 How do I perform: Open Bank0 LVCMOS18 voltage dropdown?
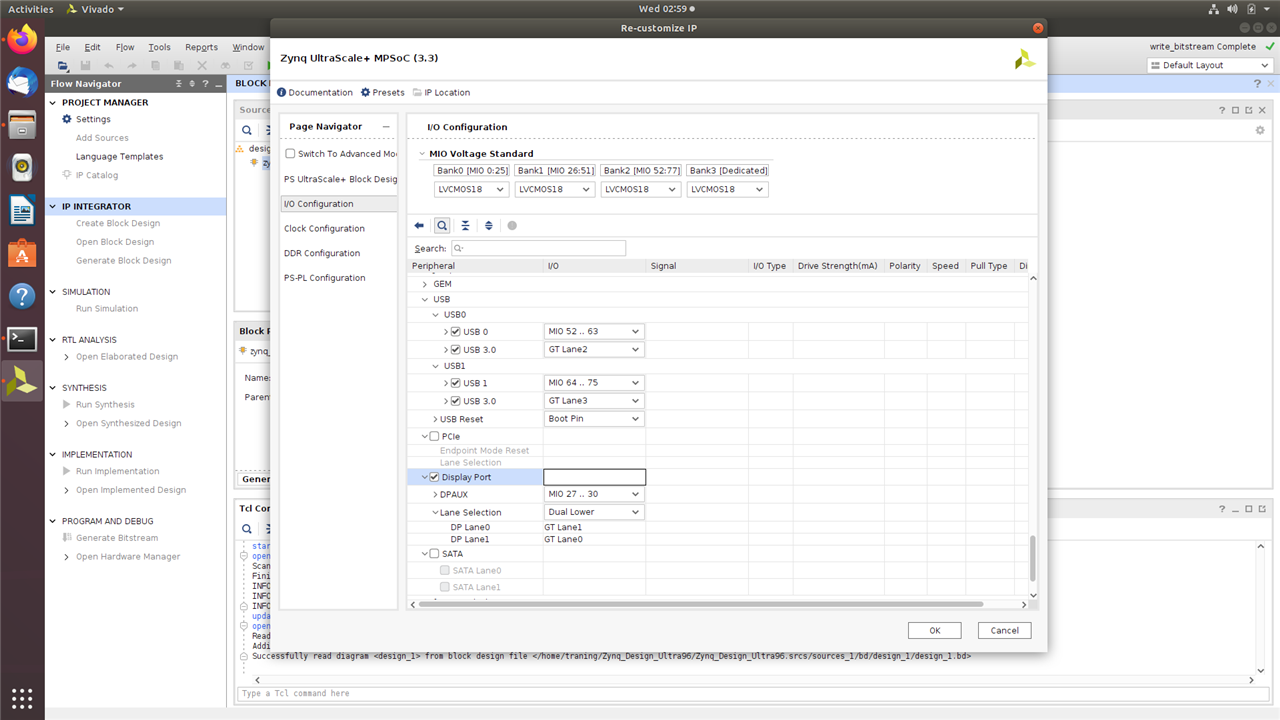[471, 189]
